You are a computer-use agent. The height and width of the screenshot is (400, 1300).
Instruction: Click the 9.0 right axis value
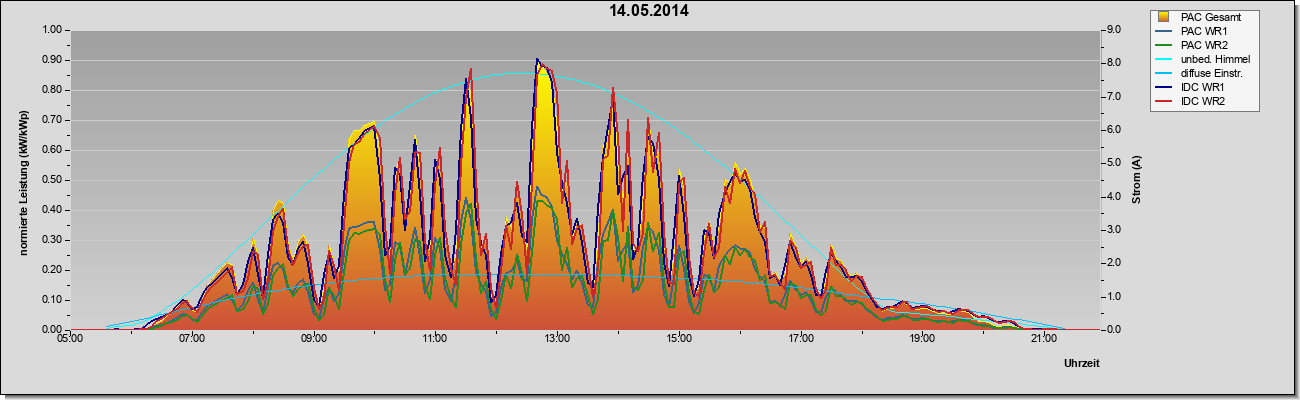[x=1114, y=30]
